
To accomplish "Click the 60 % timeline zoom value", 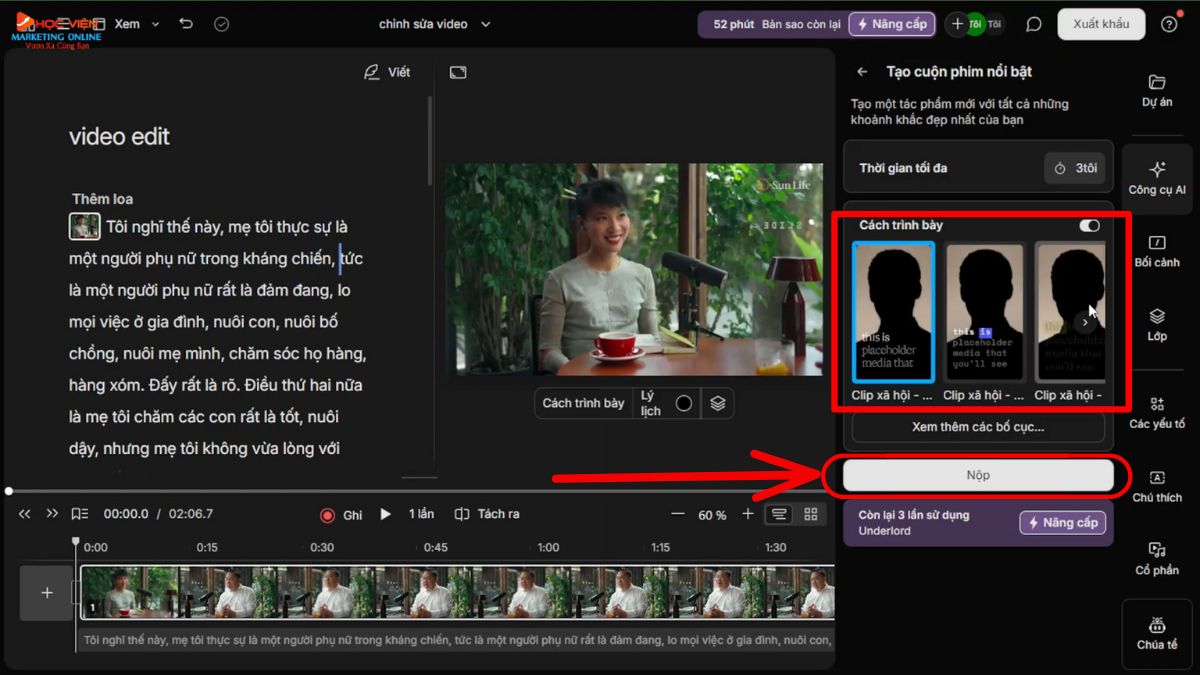I will pos(712,515).
